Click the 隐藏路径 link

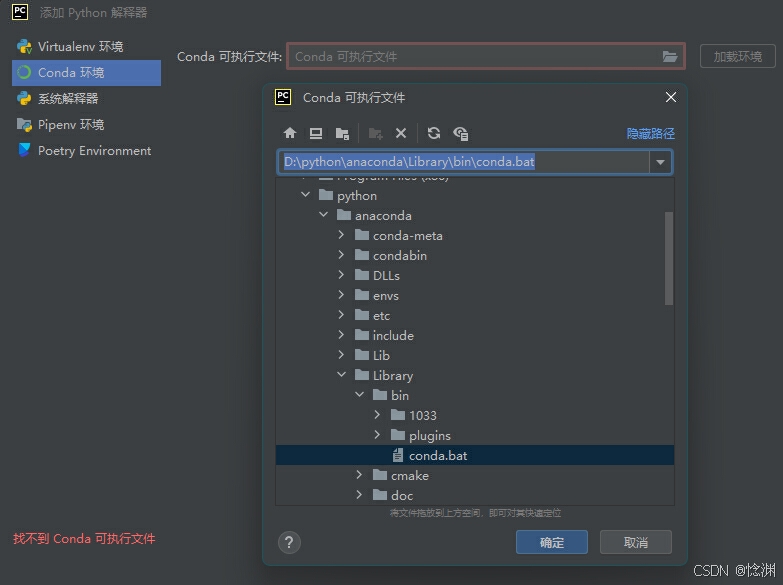click(x=651, y=133)
